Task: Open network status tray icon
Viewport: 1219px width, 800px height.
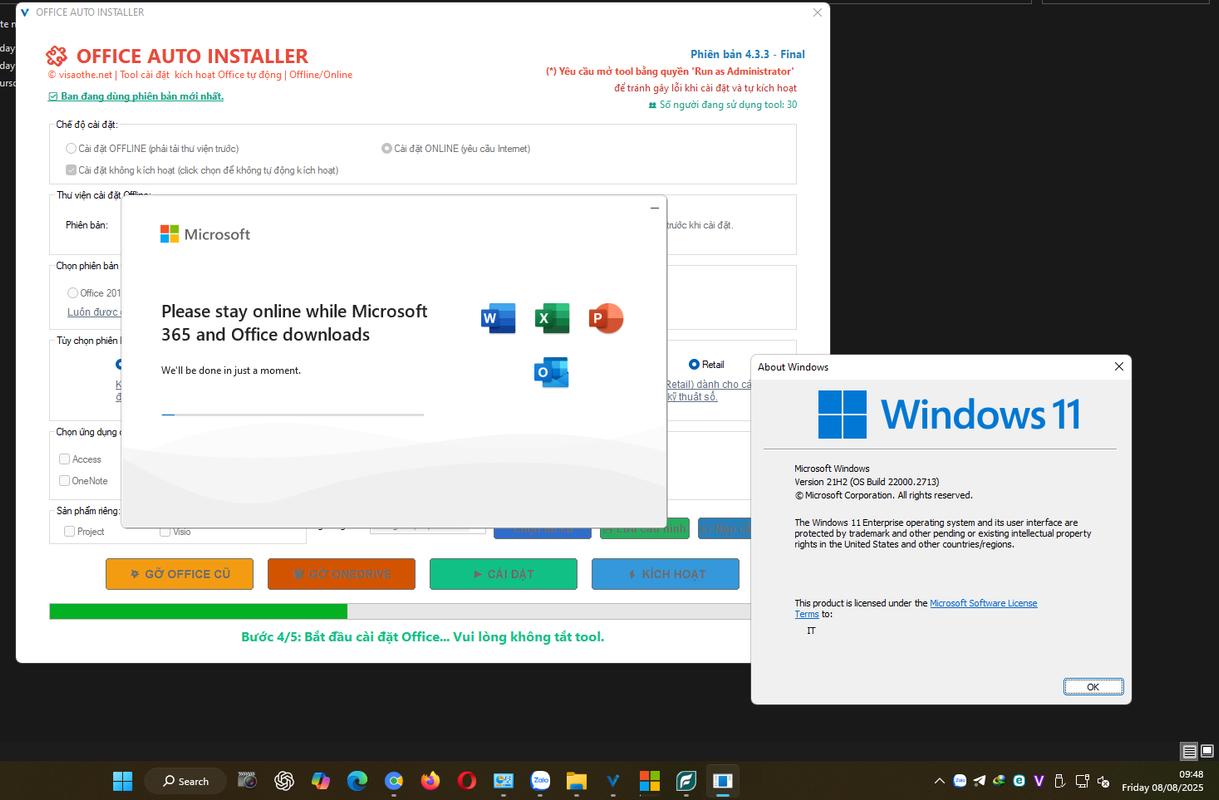Action: point(1082,781)
